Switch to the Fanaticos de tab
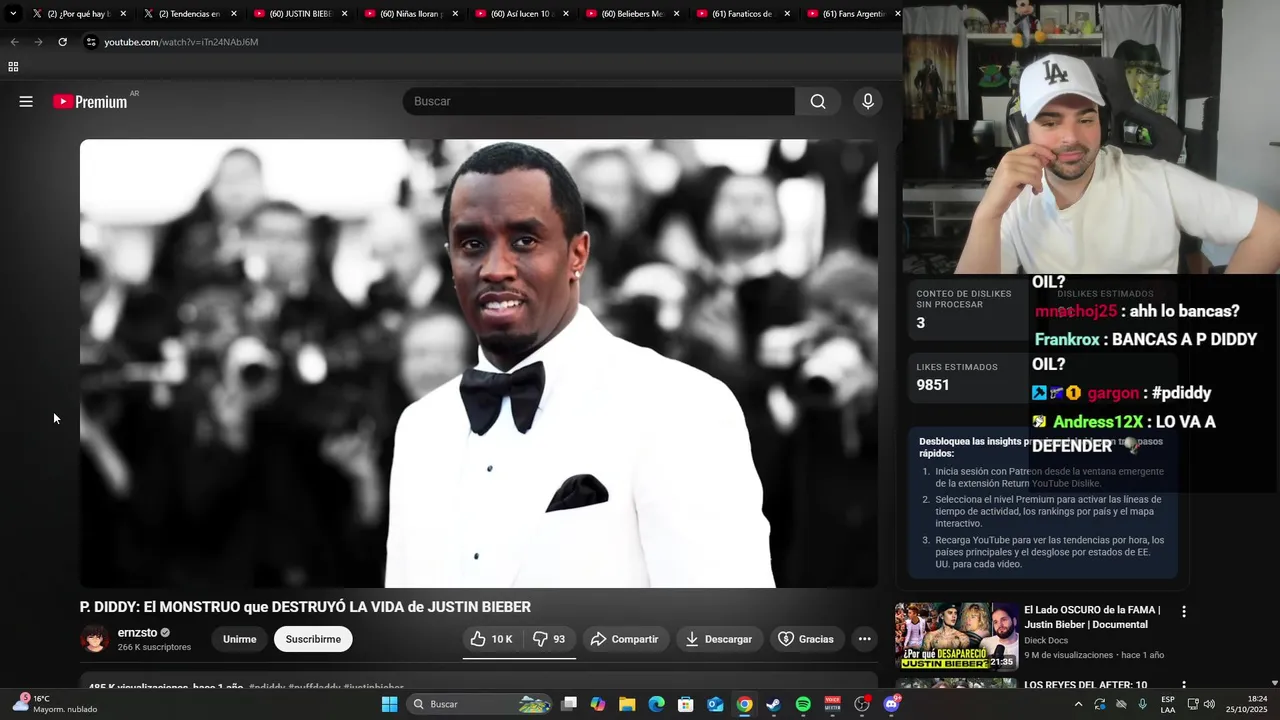Viewport: 1280px width, 720px height. coord(742,14)
